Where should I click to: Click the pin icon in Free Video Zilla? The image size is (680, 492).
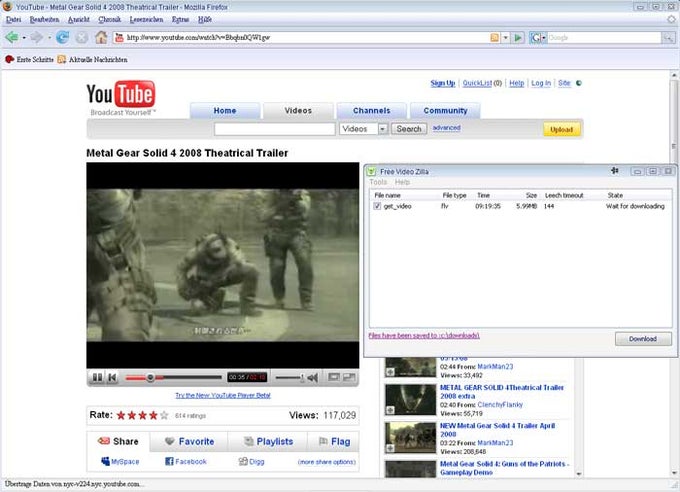click(x=615, y=171)
